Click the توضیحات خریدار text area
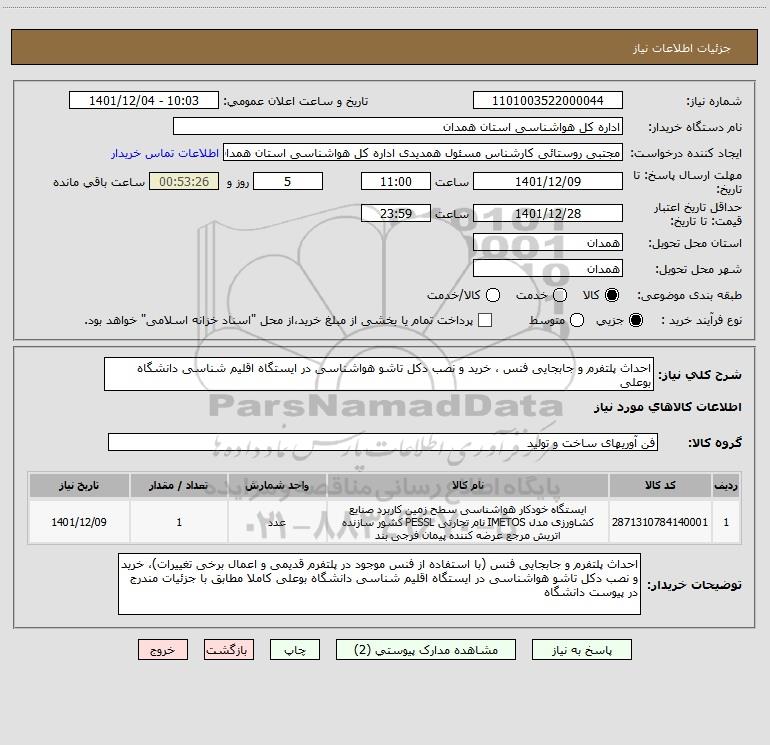The width and height of the screenshot is (770, 745). [x=380, y=584]
